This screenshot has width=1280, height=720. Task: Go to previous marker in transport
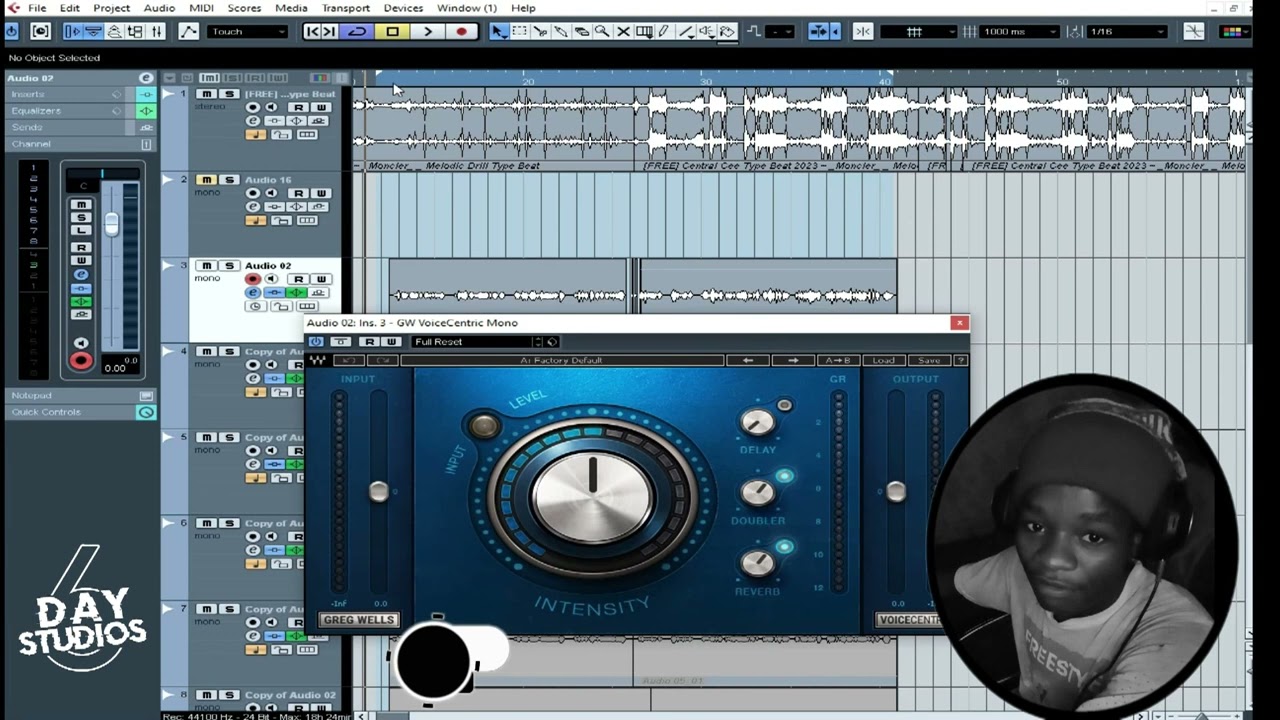click(313, 32)
